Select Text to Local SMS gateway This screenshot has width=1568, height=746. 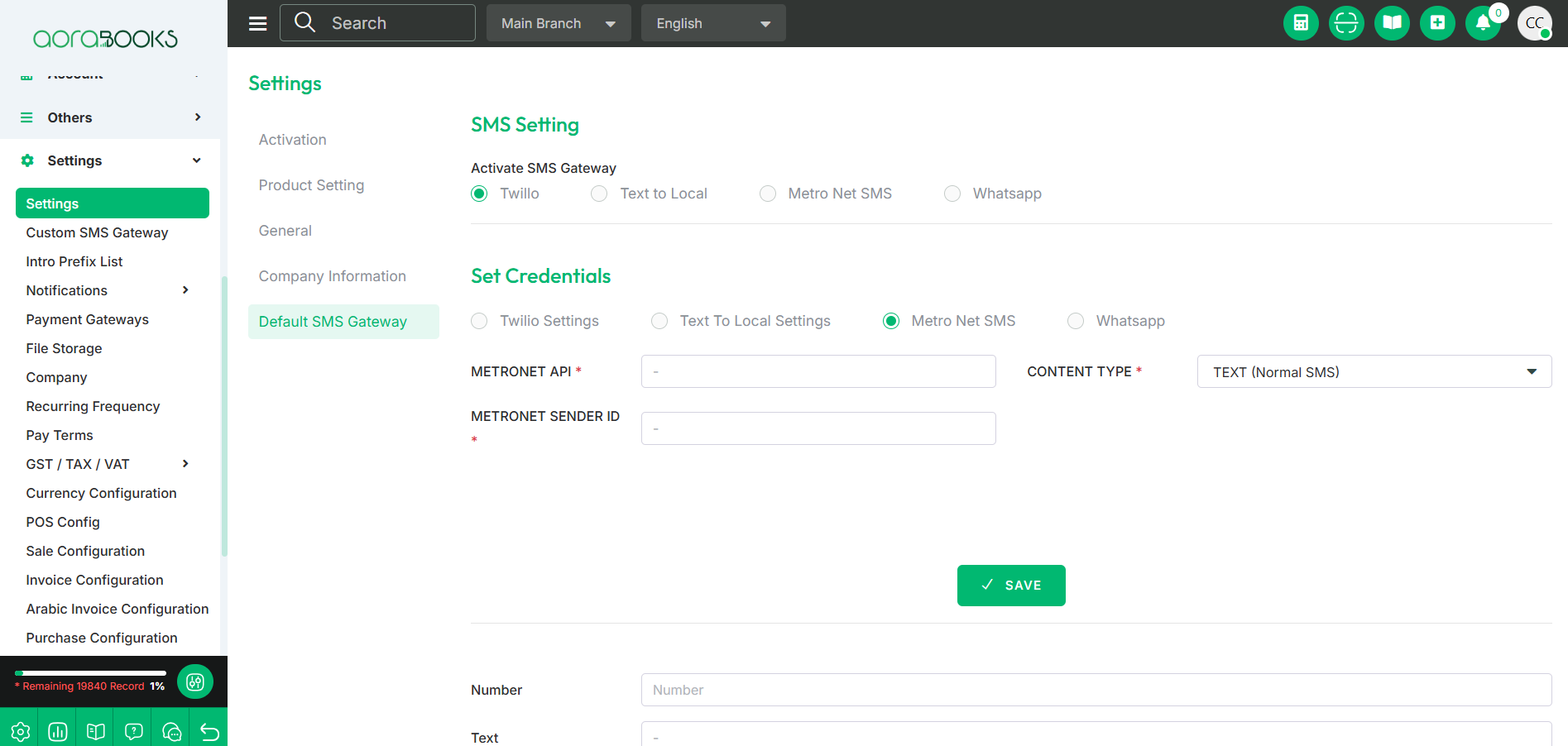click(599, 194)
